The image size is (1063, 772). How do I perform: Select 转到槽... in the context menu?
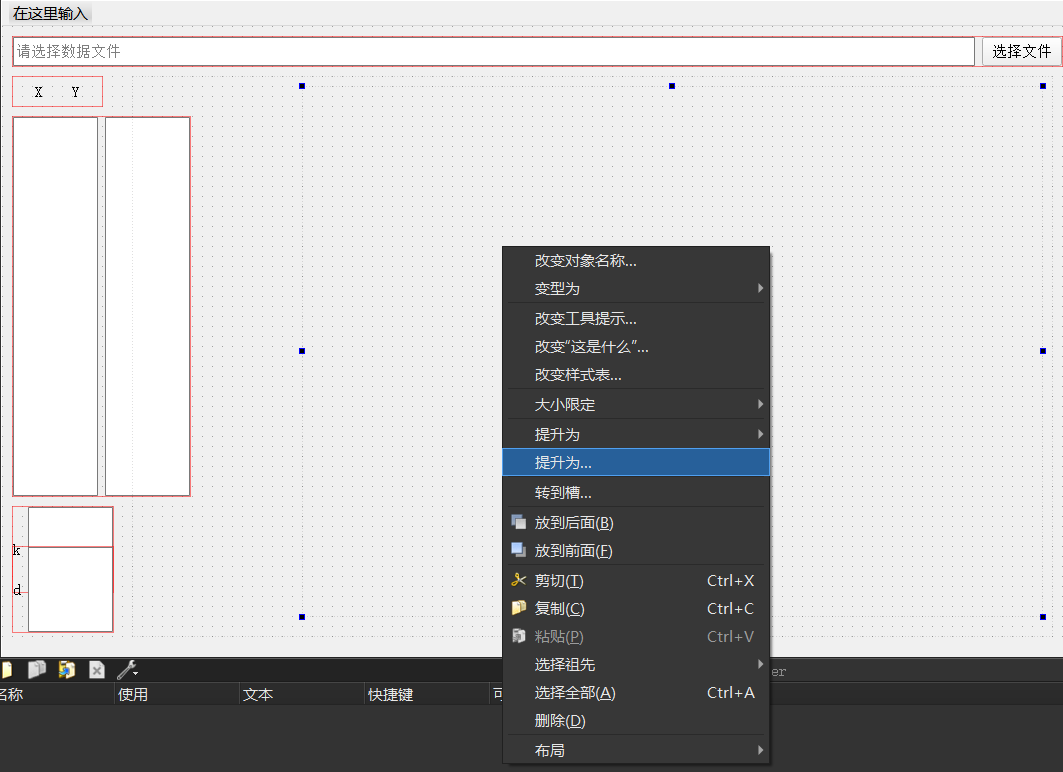(636, 491)
